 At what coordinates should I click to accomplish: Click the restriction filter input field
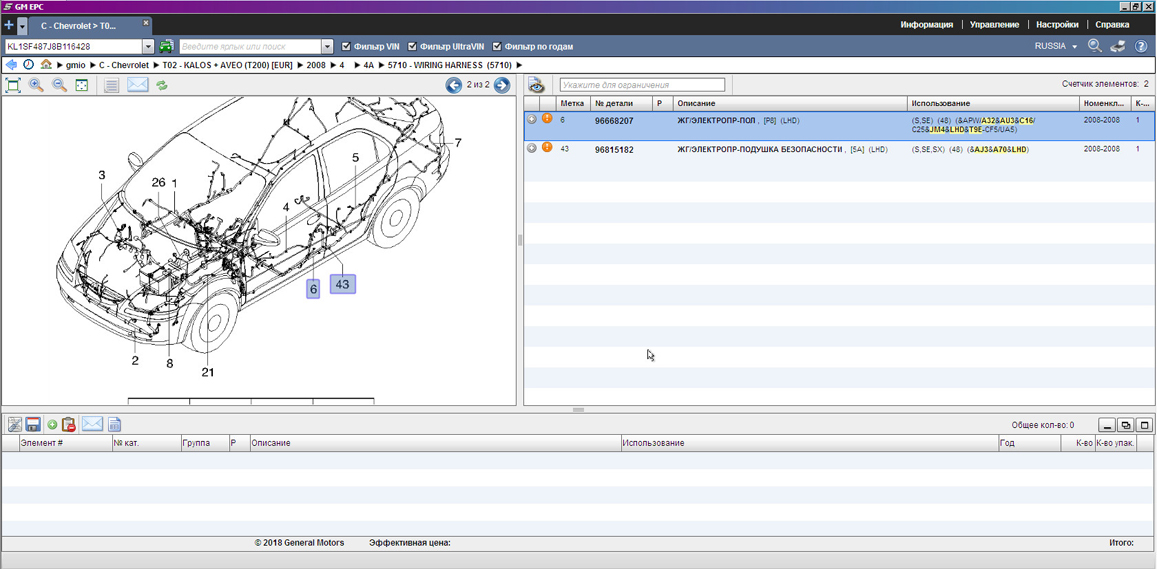click(642, 85)
